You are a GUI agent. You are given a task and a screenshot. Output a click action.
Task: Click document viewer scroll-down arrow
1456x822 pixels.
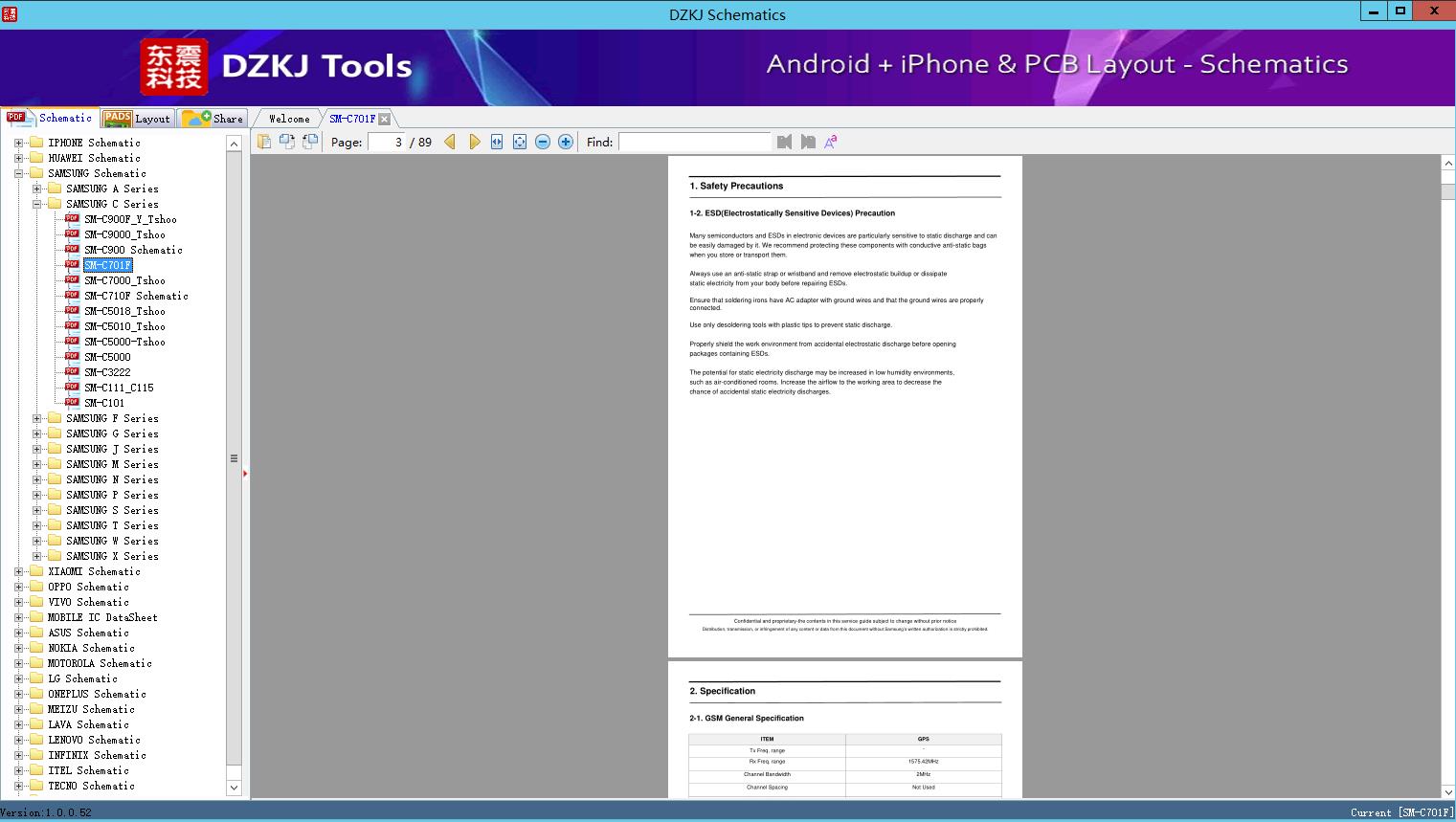[x=1448, y=791]
